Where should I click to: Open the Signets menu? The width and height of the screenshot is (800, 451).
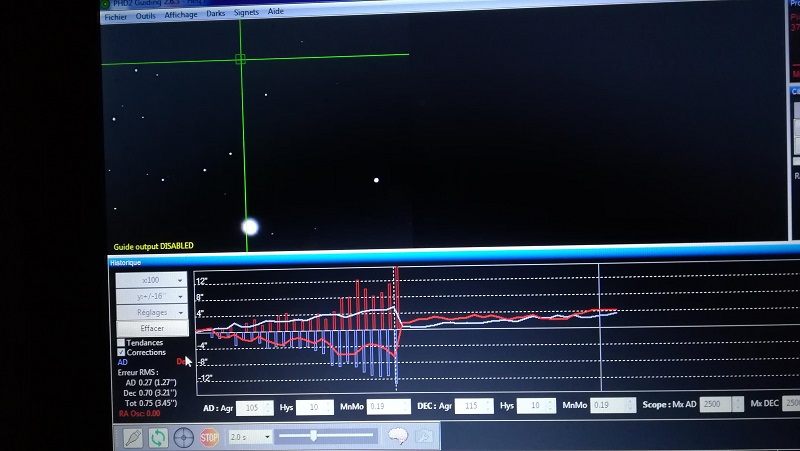click(x=246, y=12)
